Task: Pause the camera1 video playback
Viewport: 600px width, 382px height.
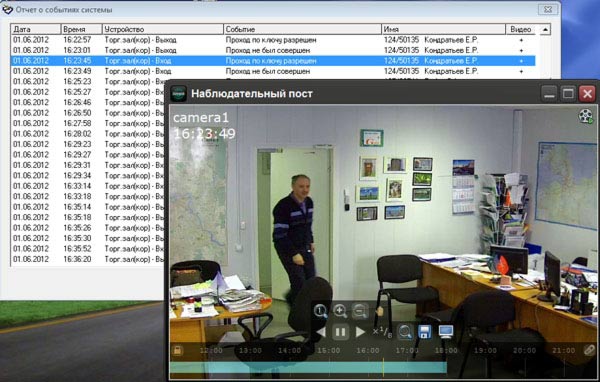Action: tap(340, 332)
